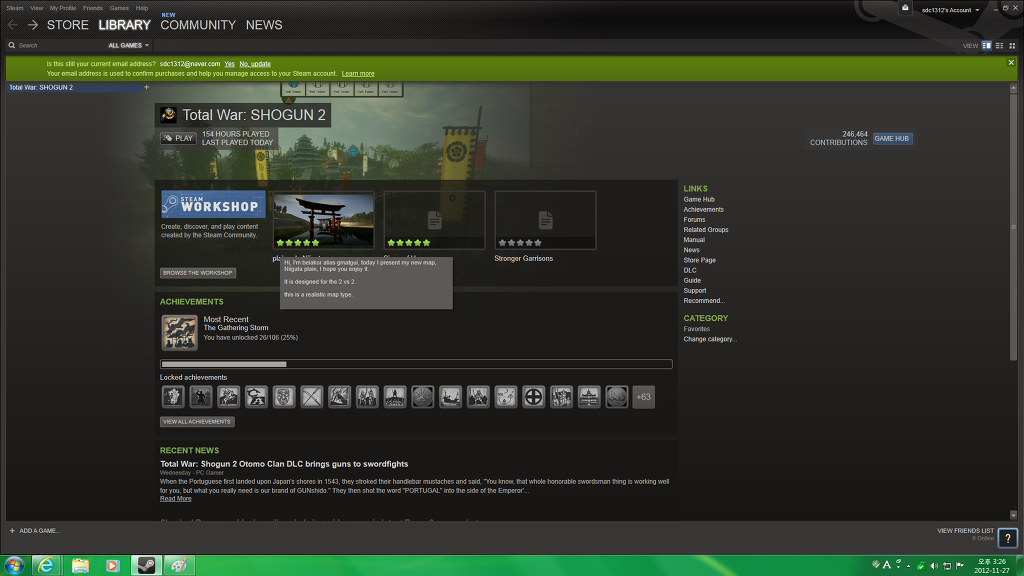Viewport: 1024px width, 576px height.
Task: Switch to the grid view icon
Action: coord(1011,46)
